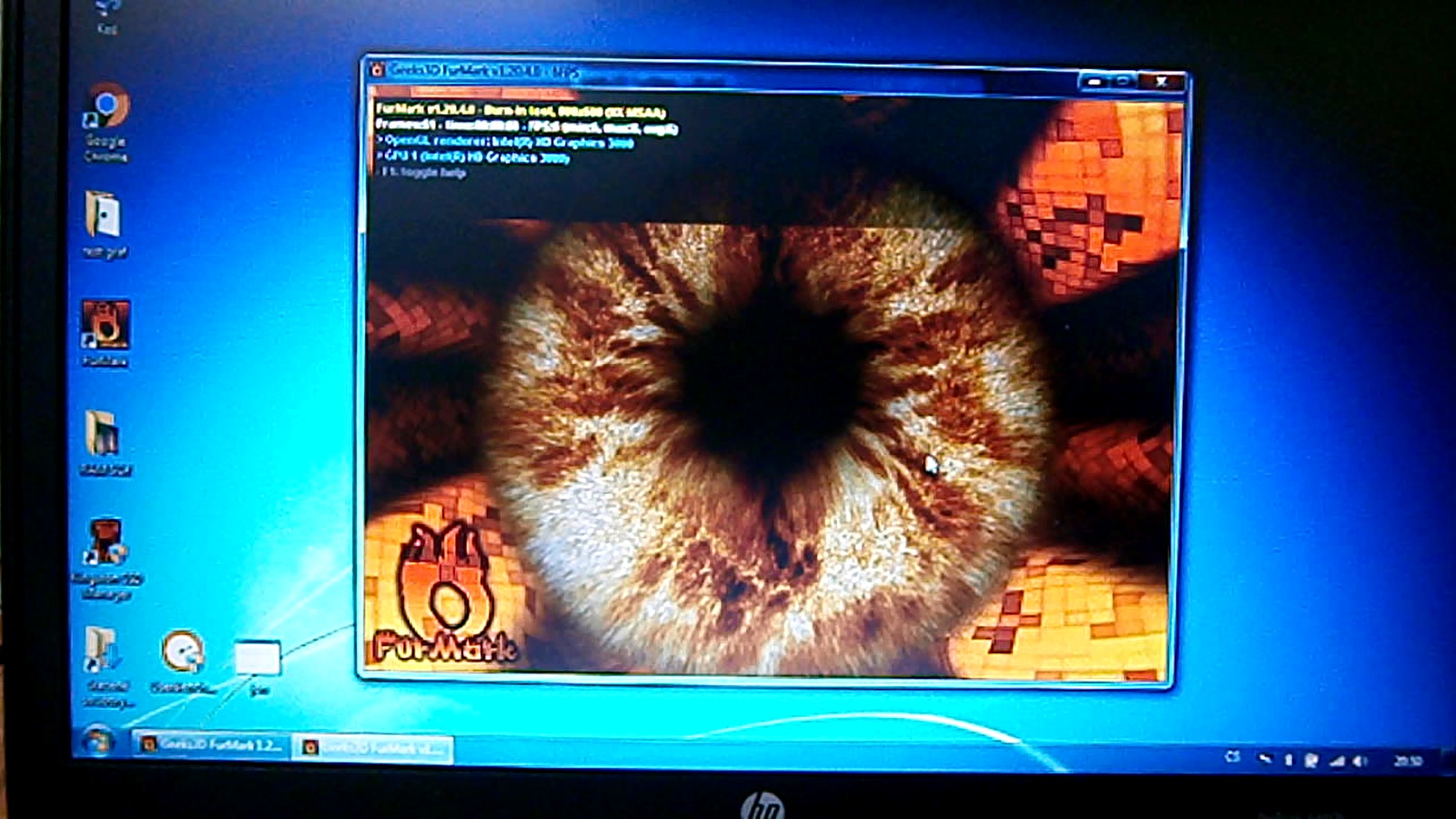The height and width of the screenshot is (819, 1456).
Task: Click the 'GPU 1' graphics info line
Action: coord(473,157)
